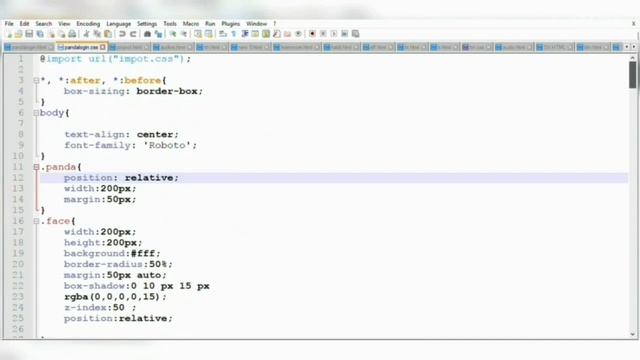Toggle show all characters icon

(x=234, y=34)
